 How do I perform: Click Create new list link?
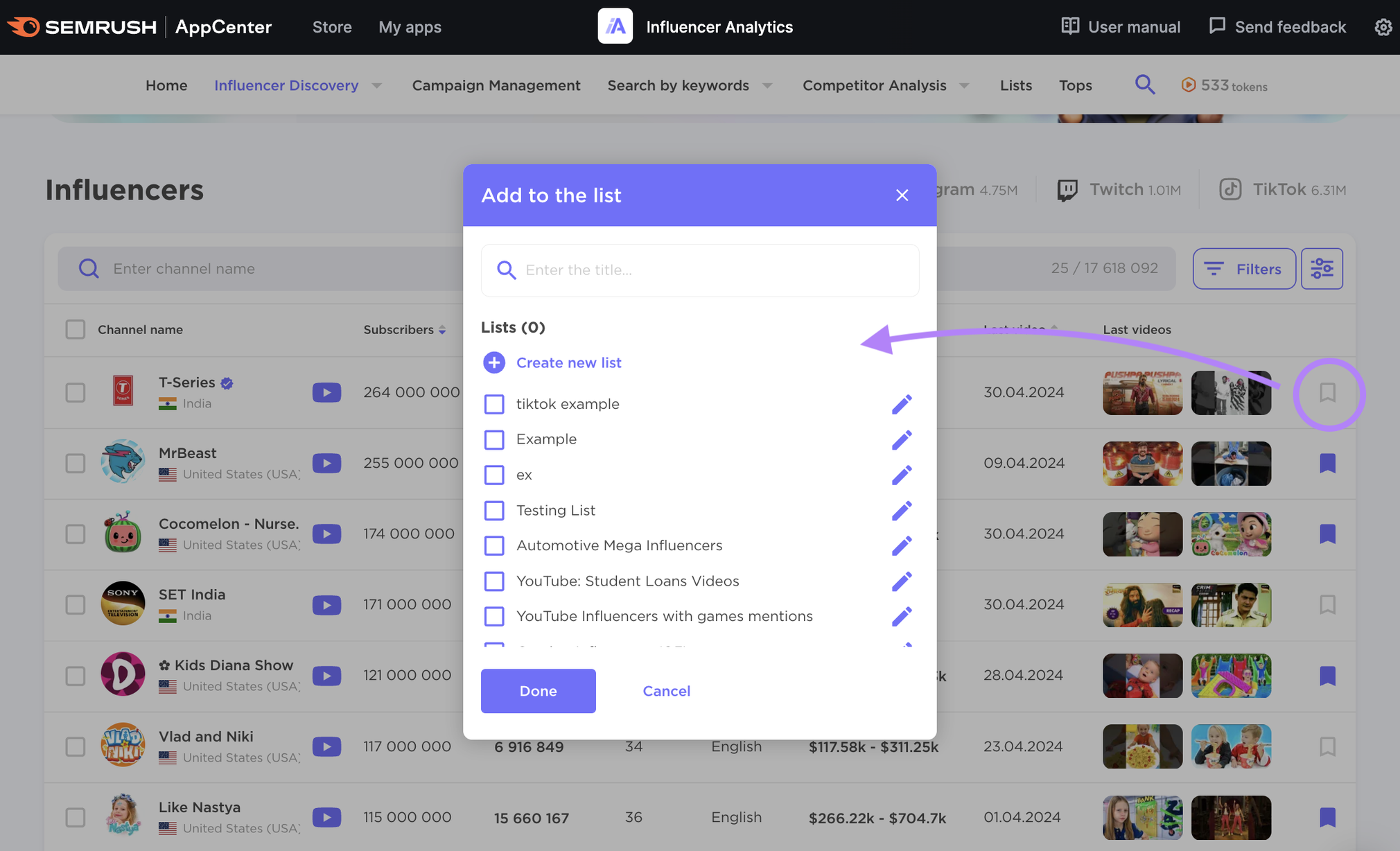click(569, 362)
